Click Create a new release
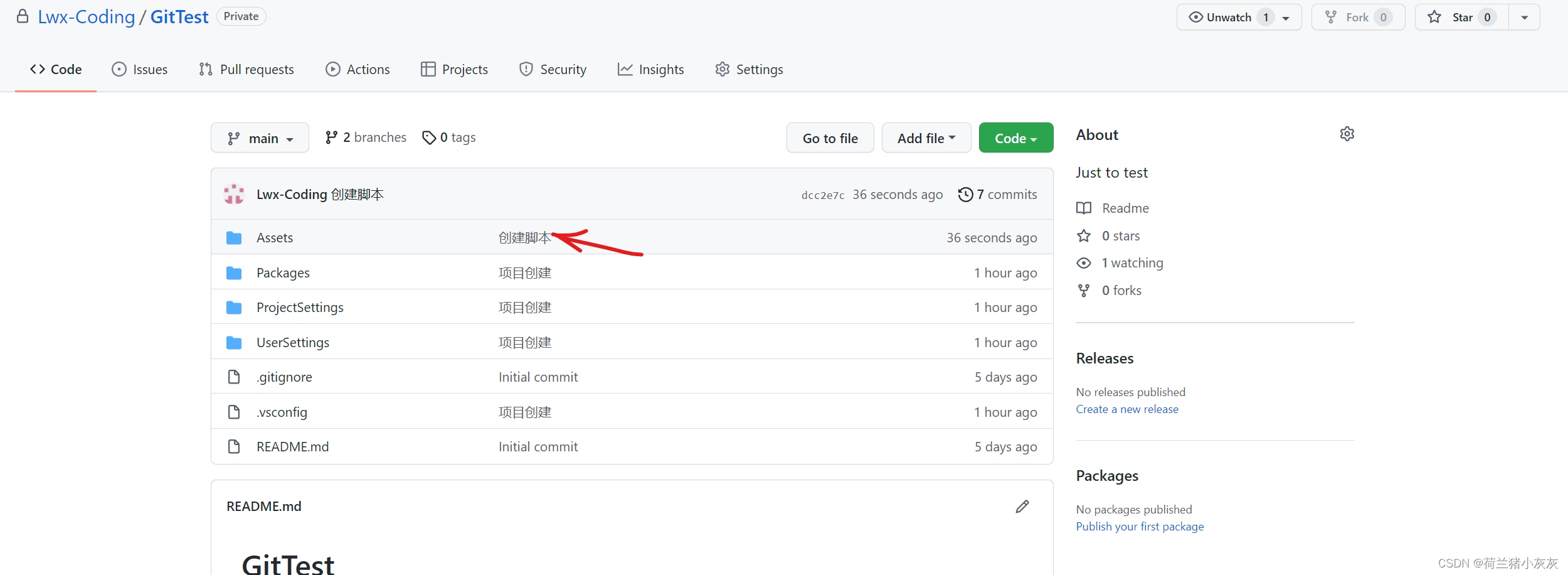The height and width of the screenshot is (575, 1568). 1127,409
